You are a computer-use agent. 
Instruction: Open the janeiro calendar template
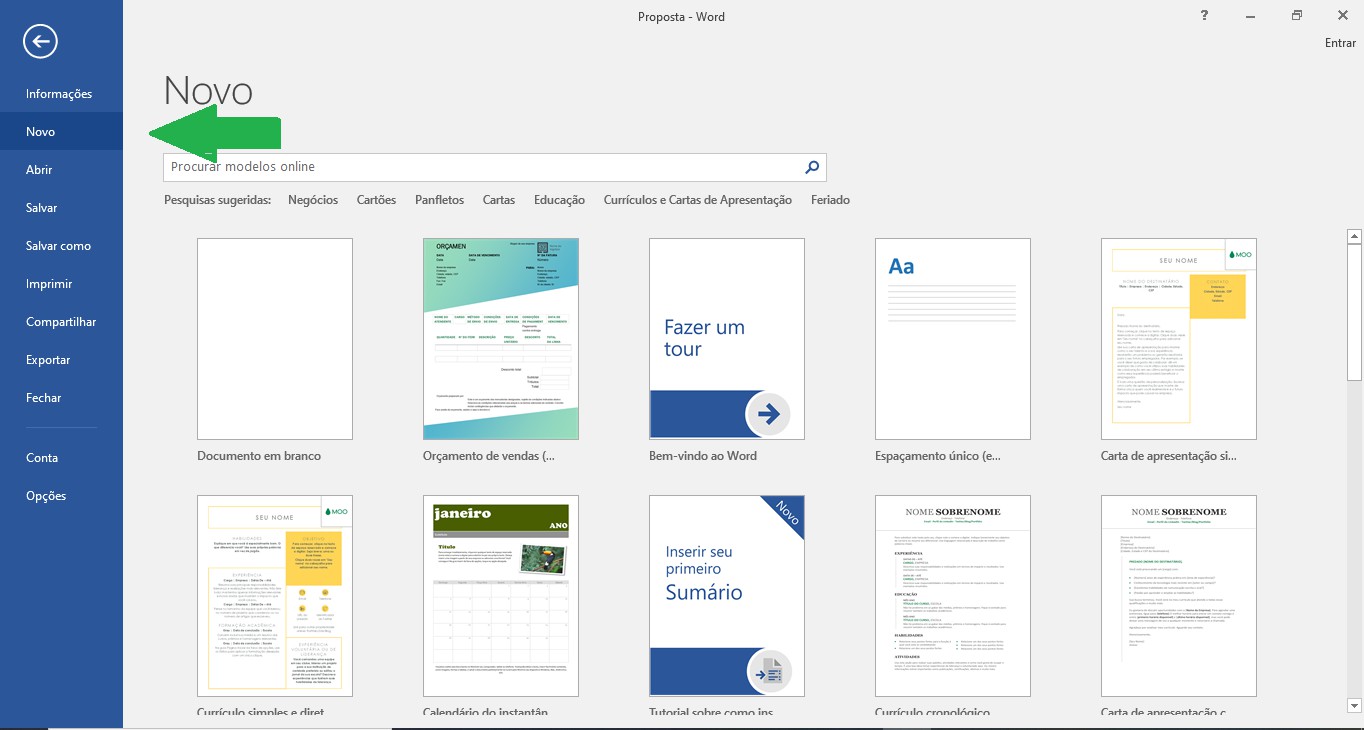(x=501, y=596)
